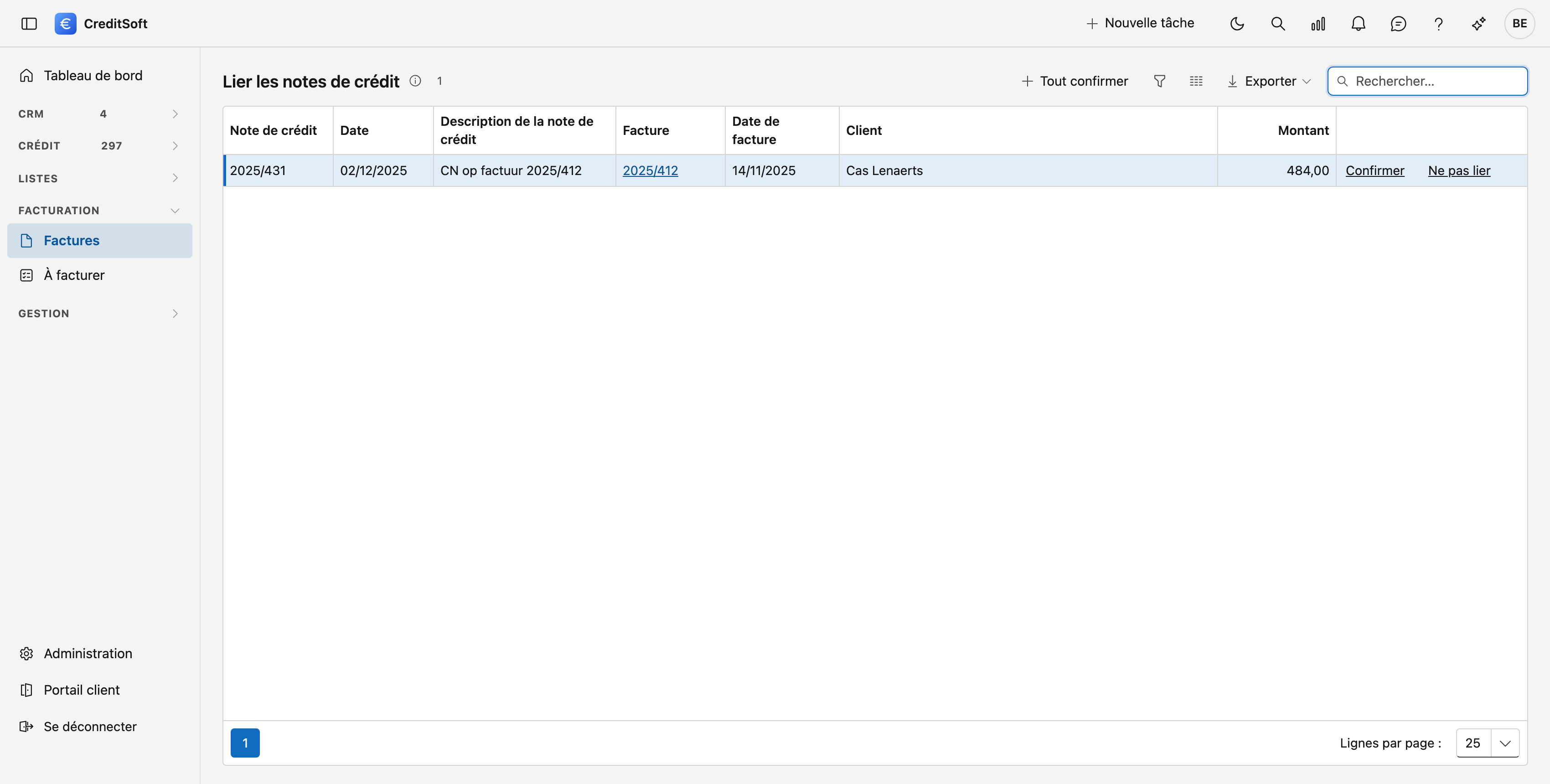Open invoice link 2025/412
The image size is (1550, 784).
(650, 170)
